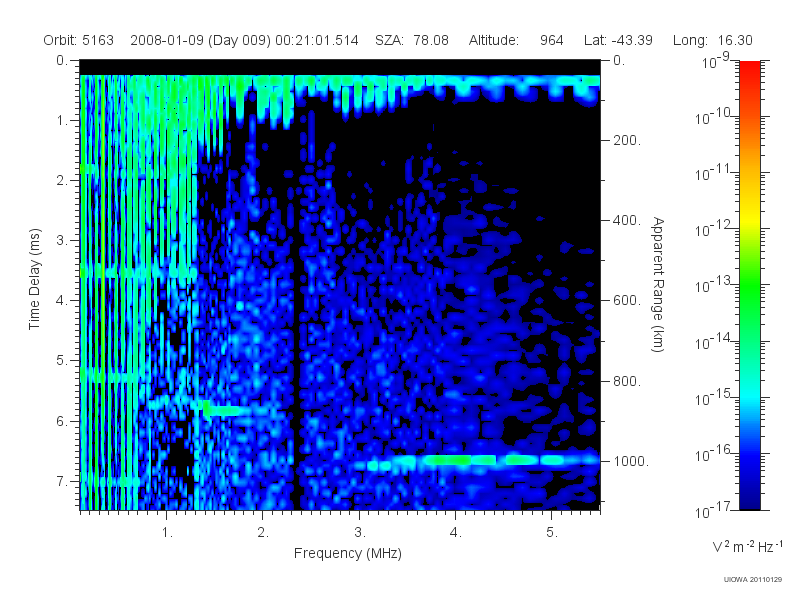Click the green horizontal echo near 1.5 MHz
Image resolution: width=800 pixels, height=600 pixels.
[x=223, y=410]
